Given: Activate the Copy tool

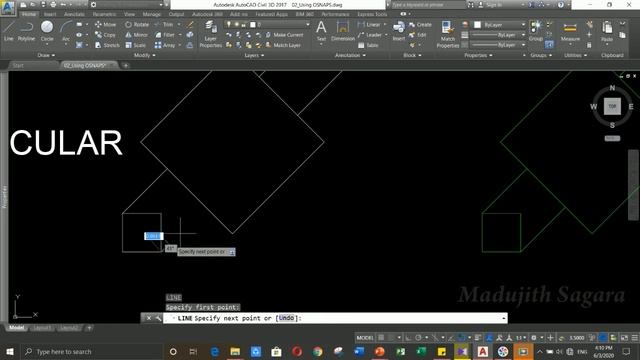Looking at the screenshot, I should pos(105,35).
